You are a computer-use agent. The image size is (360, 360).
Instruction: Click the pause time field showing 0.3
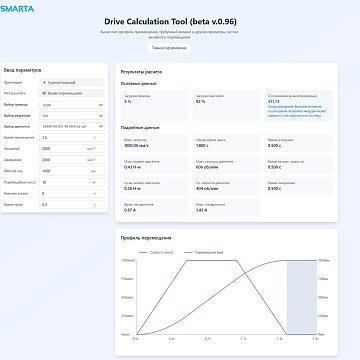coord(72,204)
